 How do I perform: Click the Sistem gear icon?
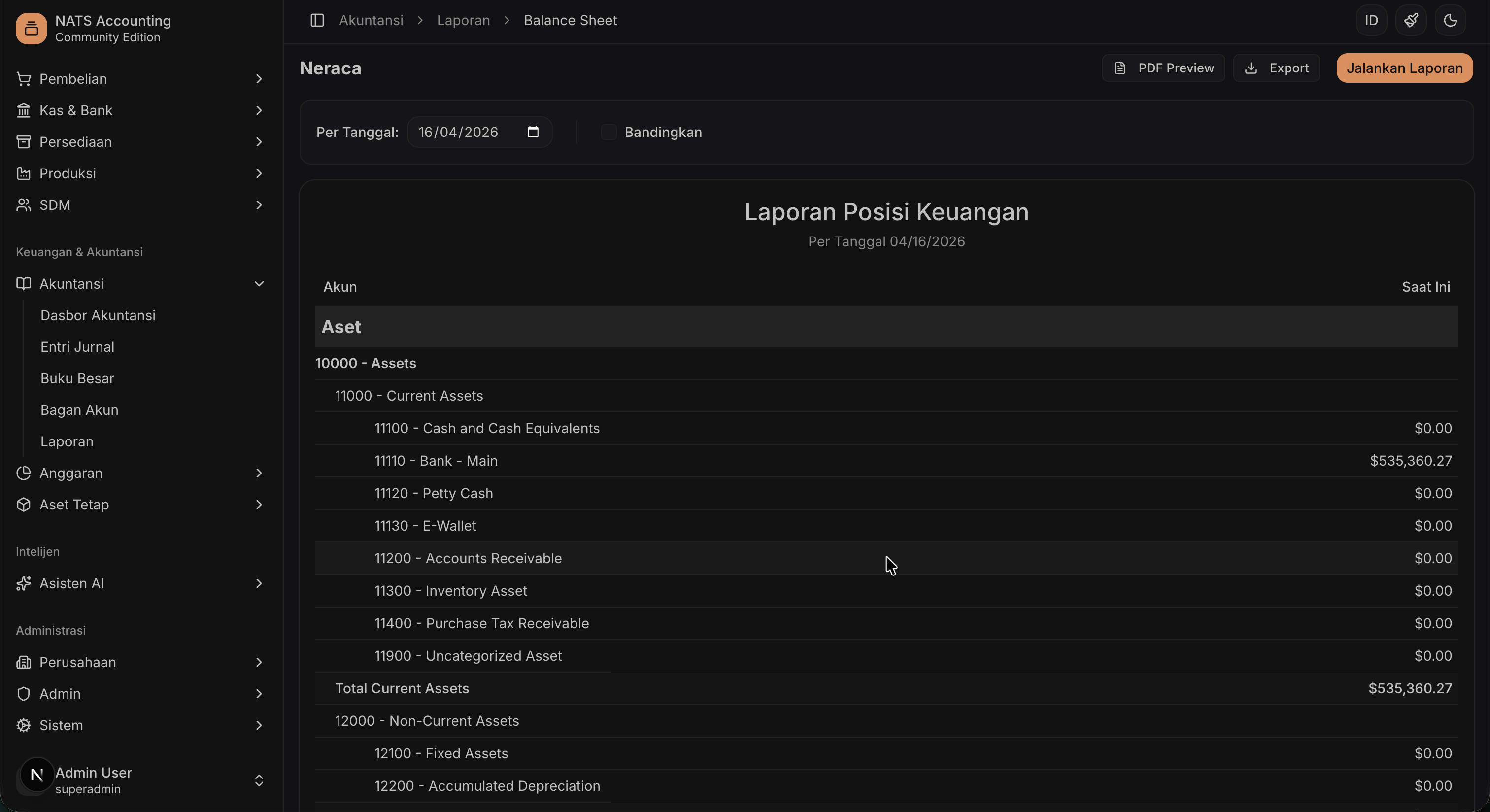pos(24,725)
